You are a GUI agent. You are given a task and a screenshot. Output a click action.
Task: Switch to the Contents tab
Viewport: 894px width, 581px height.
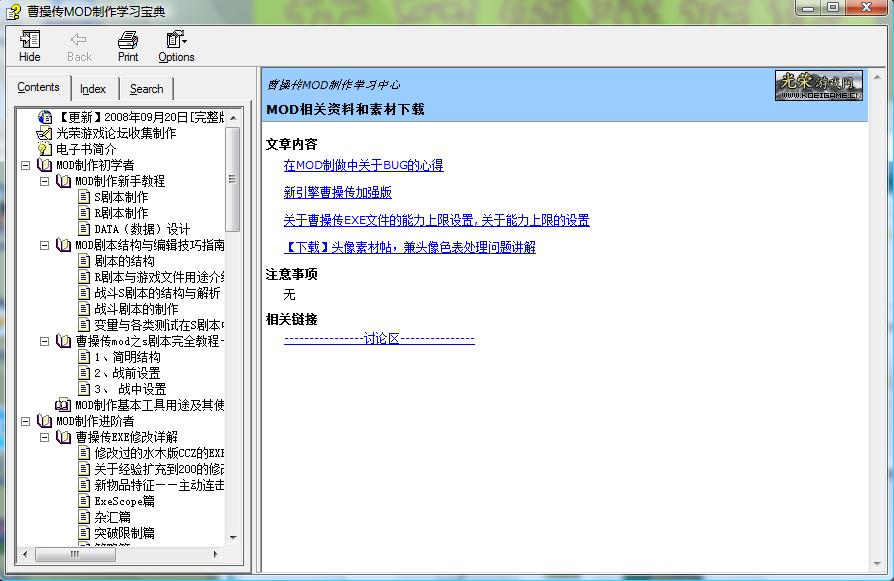(x=38, y=87)
